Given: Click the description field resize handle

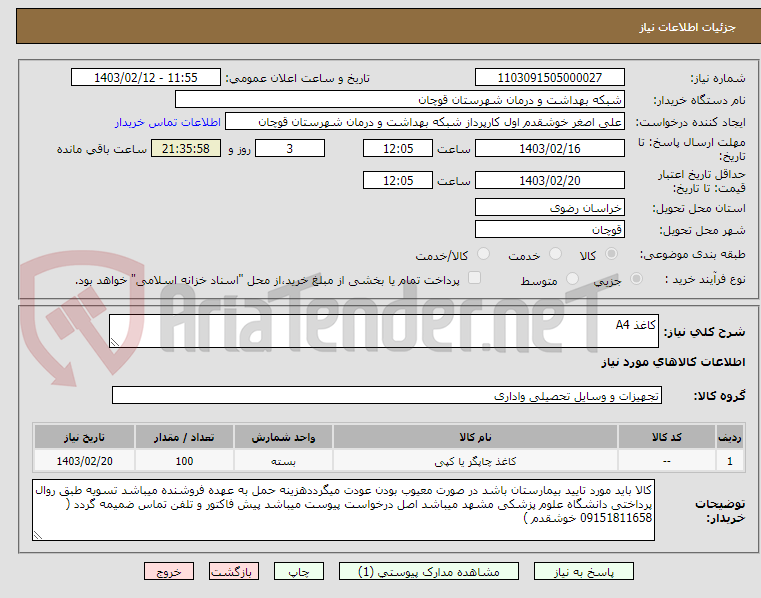Looking at the screenshot, I should pyautogui.click(x=115, y=343).
